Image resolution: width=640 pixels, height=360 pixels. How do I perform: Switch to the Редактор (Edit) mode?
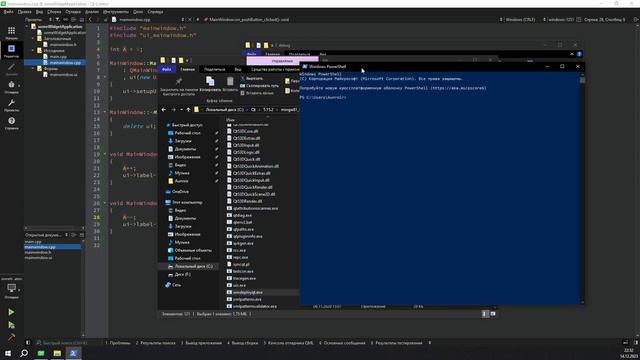point(11,51)
